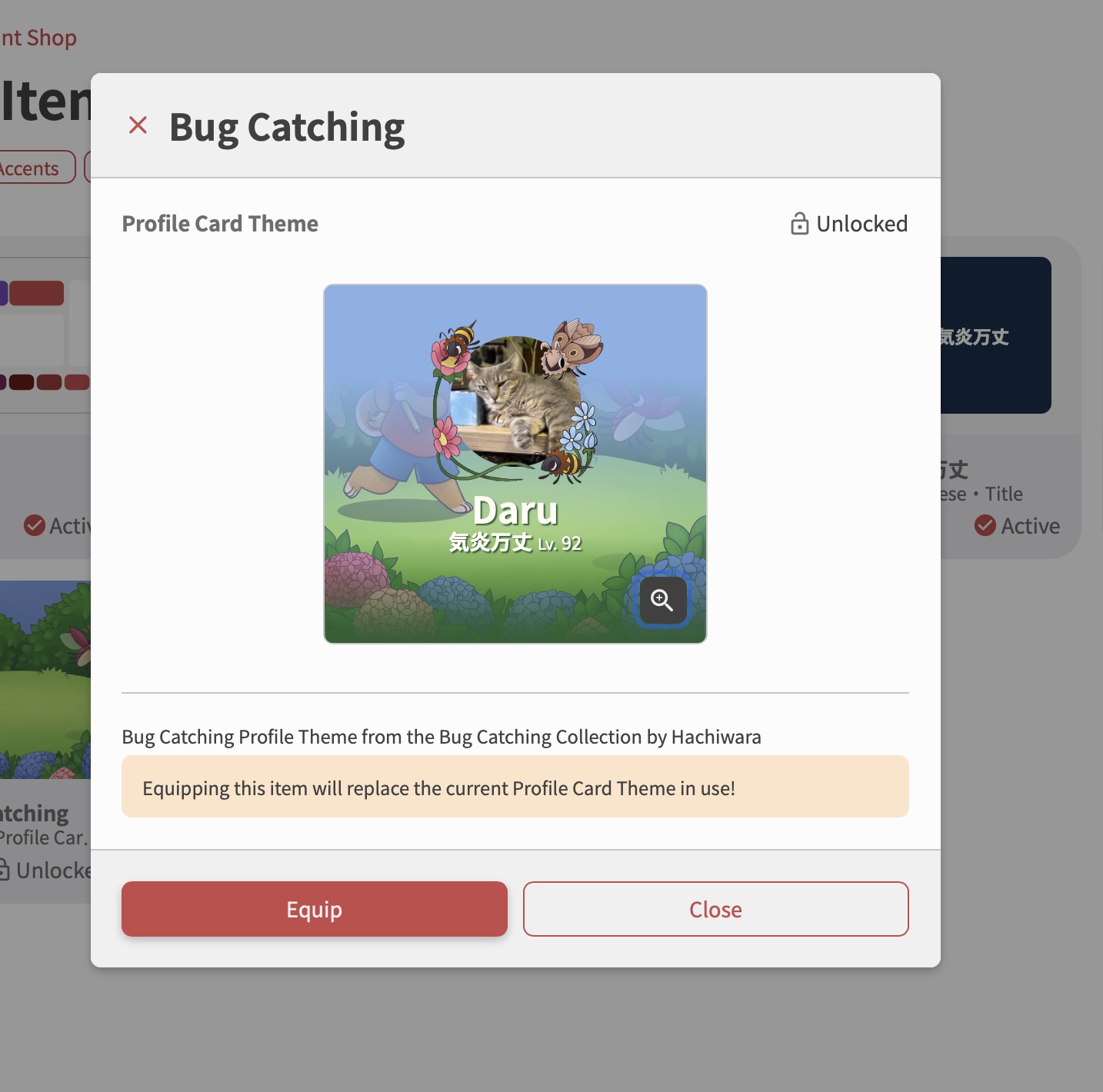Screen dimensions: 1103x1092
Task: Open the Bug Catching profile card preview
Action: pos(515,464)
